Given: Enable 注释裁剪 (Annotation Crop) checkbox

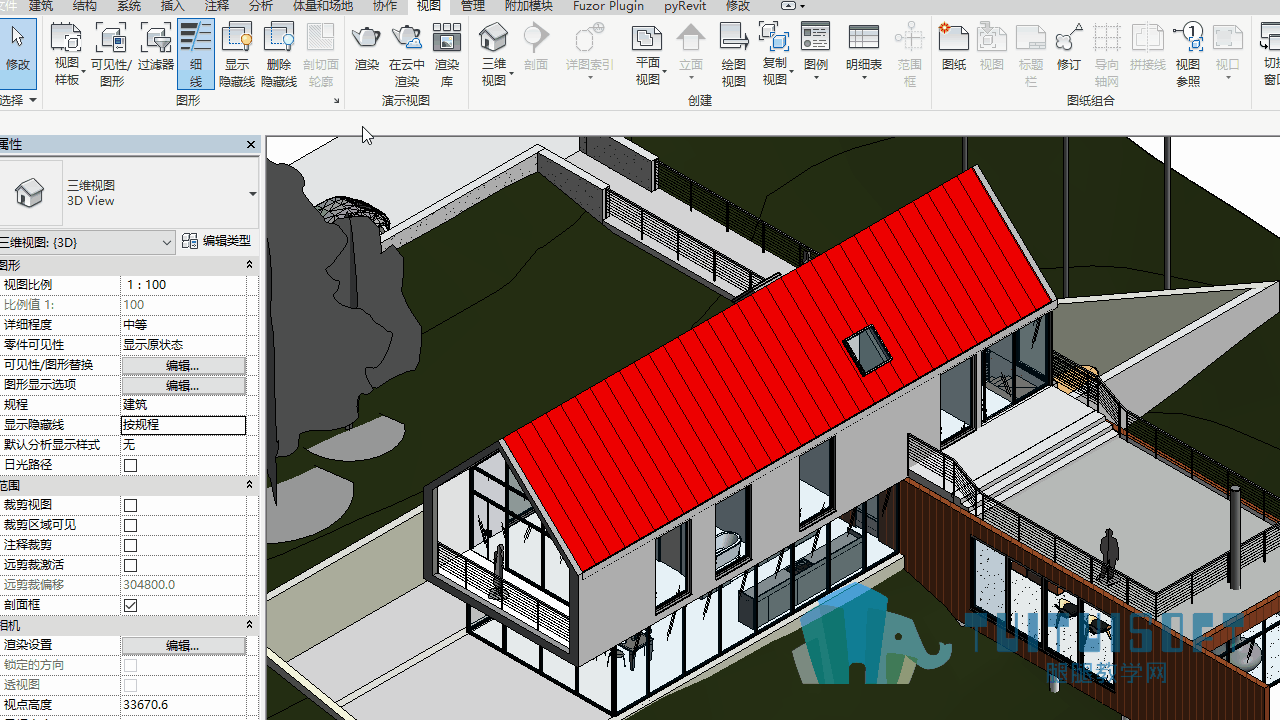Looking at the screenshot, I should [130, 545].
